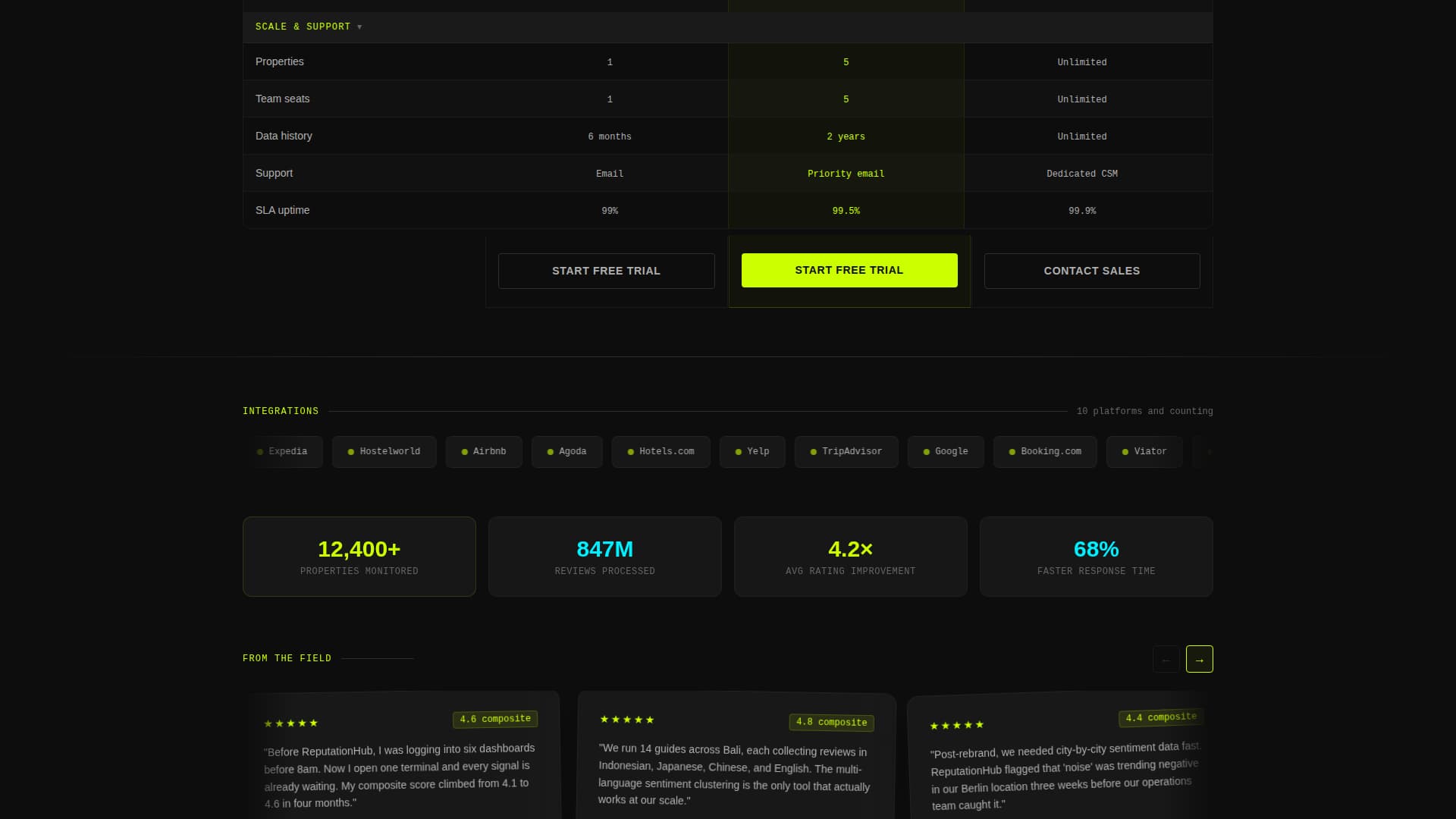Click the From The Field heading
The height and width of the screenshot is (819, 1456).
coord(287,658)
